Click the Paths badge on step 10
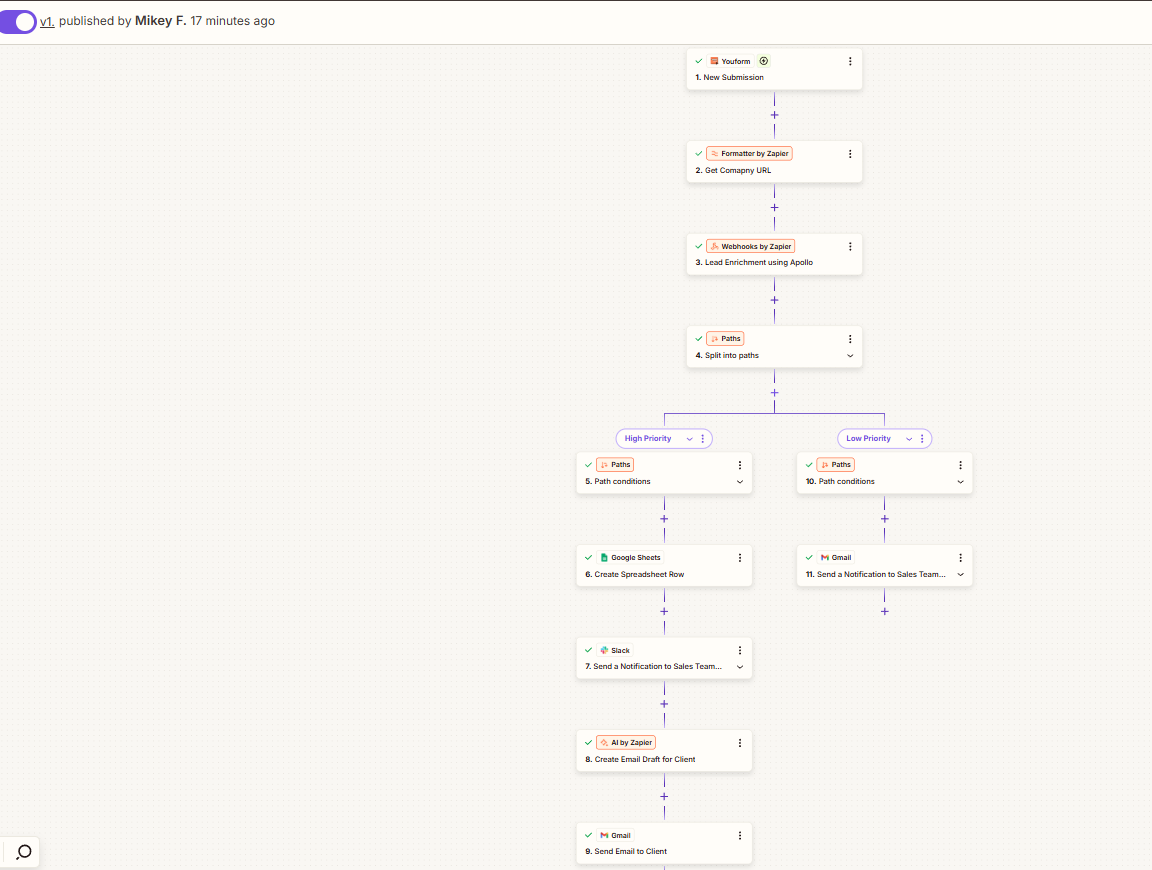The width and height of the screenshot is (1152, 870). (x=835, y=464)
